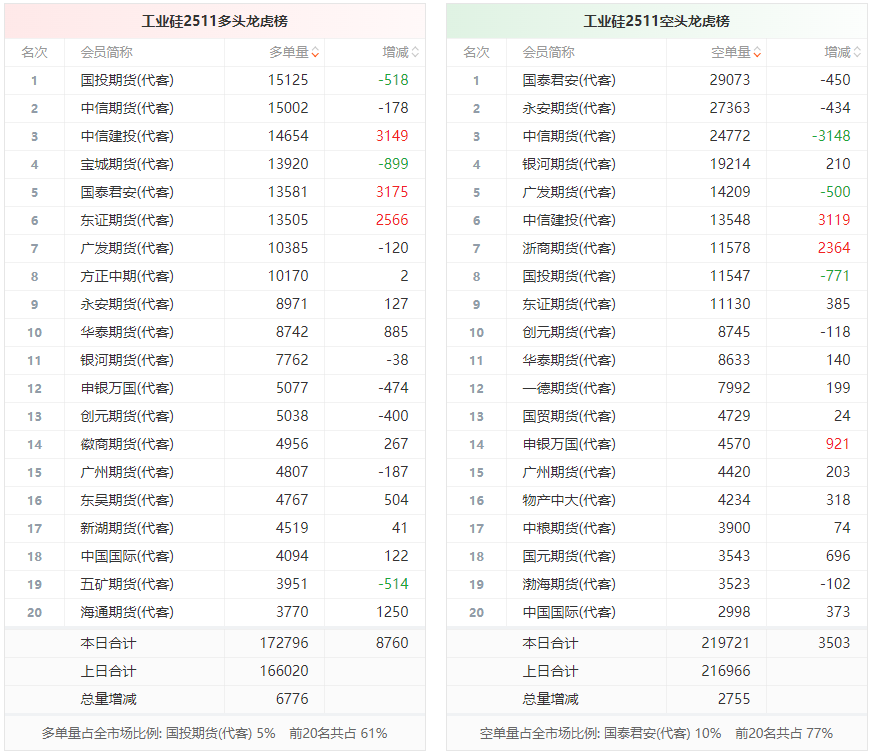Click red change value 2364
The width and height of the screenshot is (872, 754).
point(834,248)
